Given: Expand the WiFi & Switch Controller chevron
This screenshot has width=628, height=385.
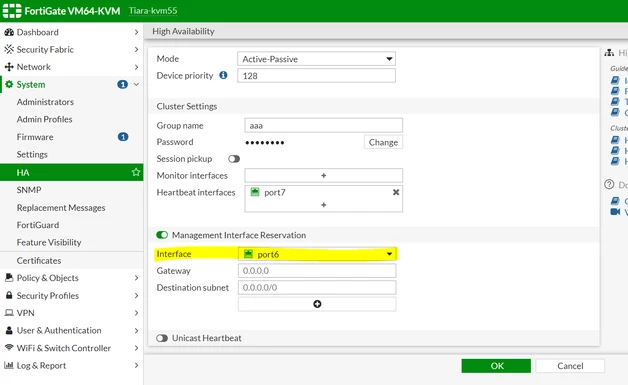Looking at the screenshot, I should (x=136, y=348).
